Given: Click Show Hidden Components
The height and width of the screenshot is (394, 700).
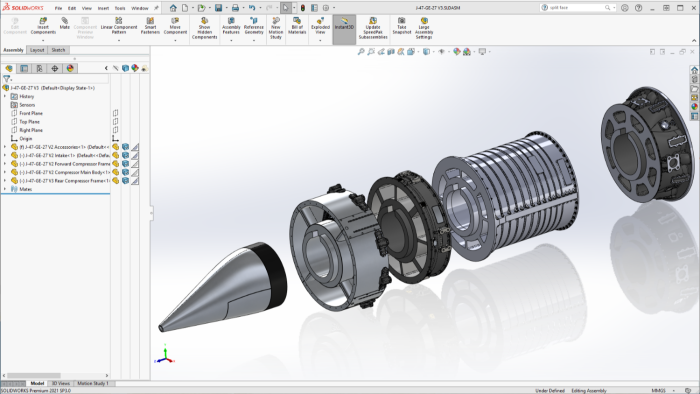Looking at the screenshot, I should pyautogui.click(x=204, y=28).
